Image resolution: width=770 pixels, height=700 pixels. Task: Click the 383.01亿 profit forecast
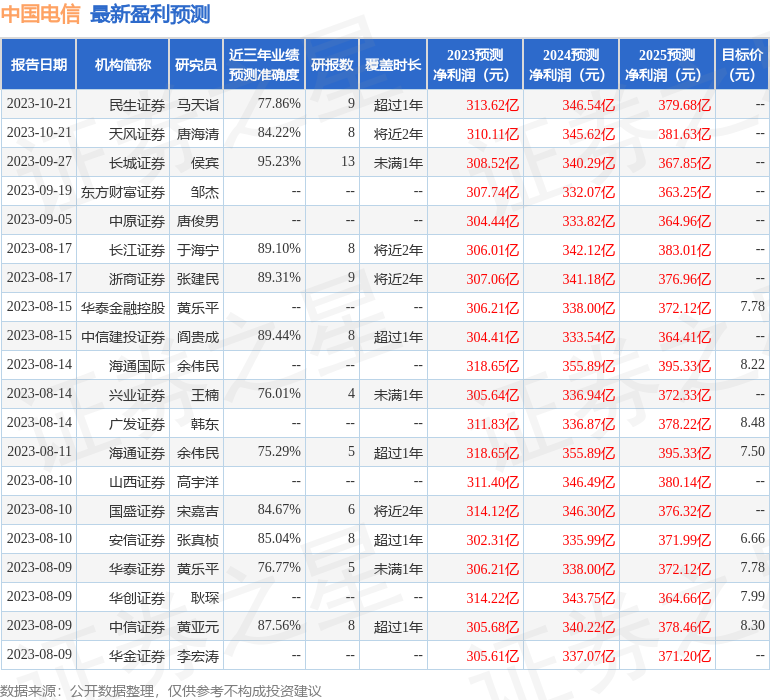point(685,250)
